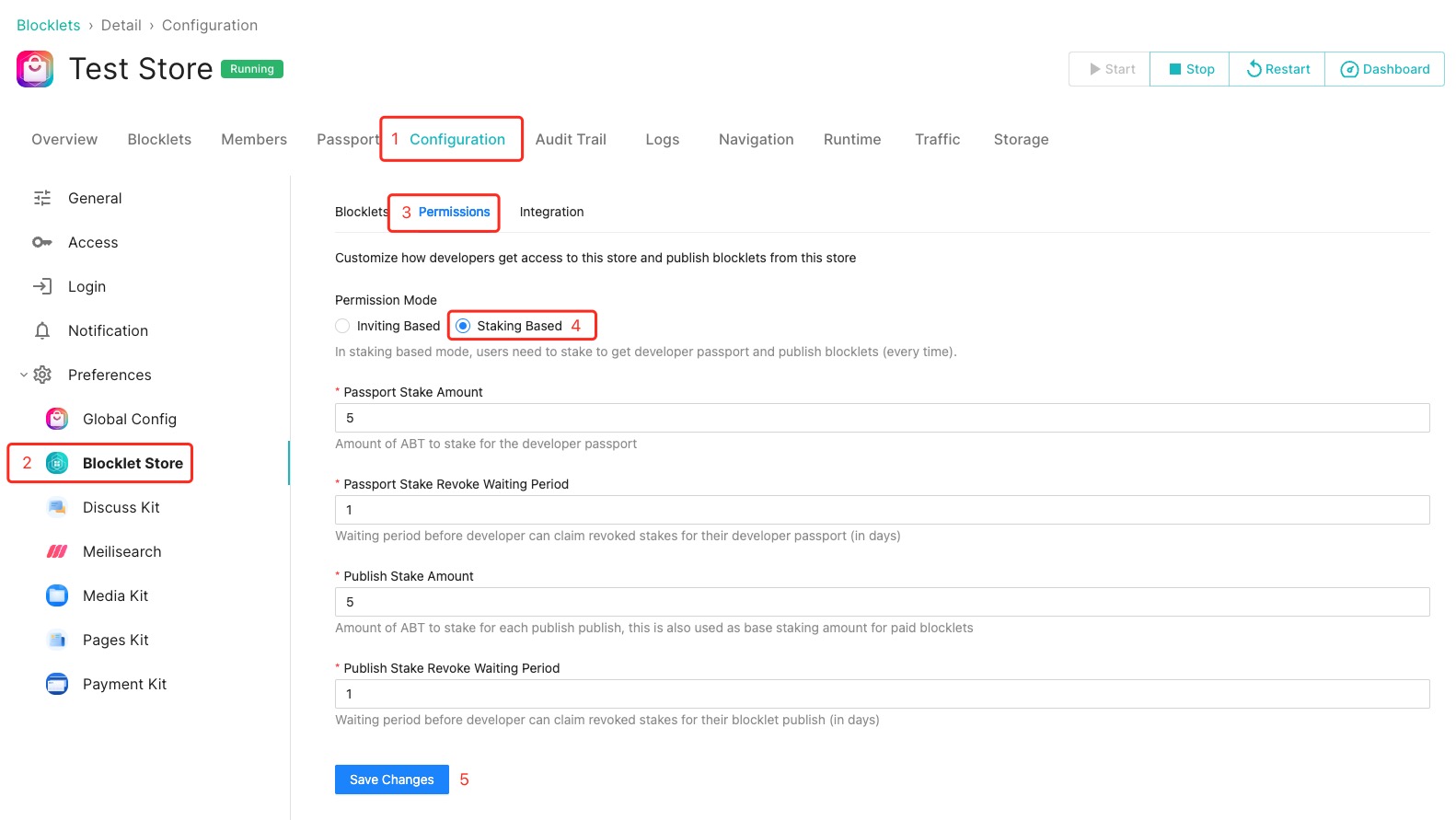Open Media Kit icon in sidebar
Image resolution: width=1456 pixels, height=820 pixels.
coord(57,595)
